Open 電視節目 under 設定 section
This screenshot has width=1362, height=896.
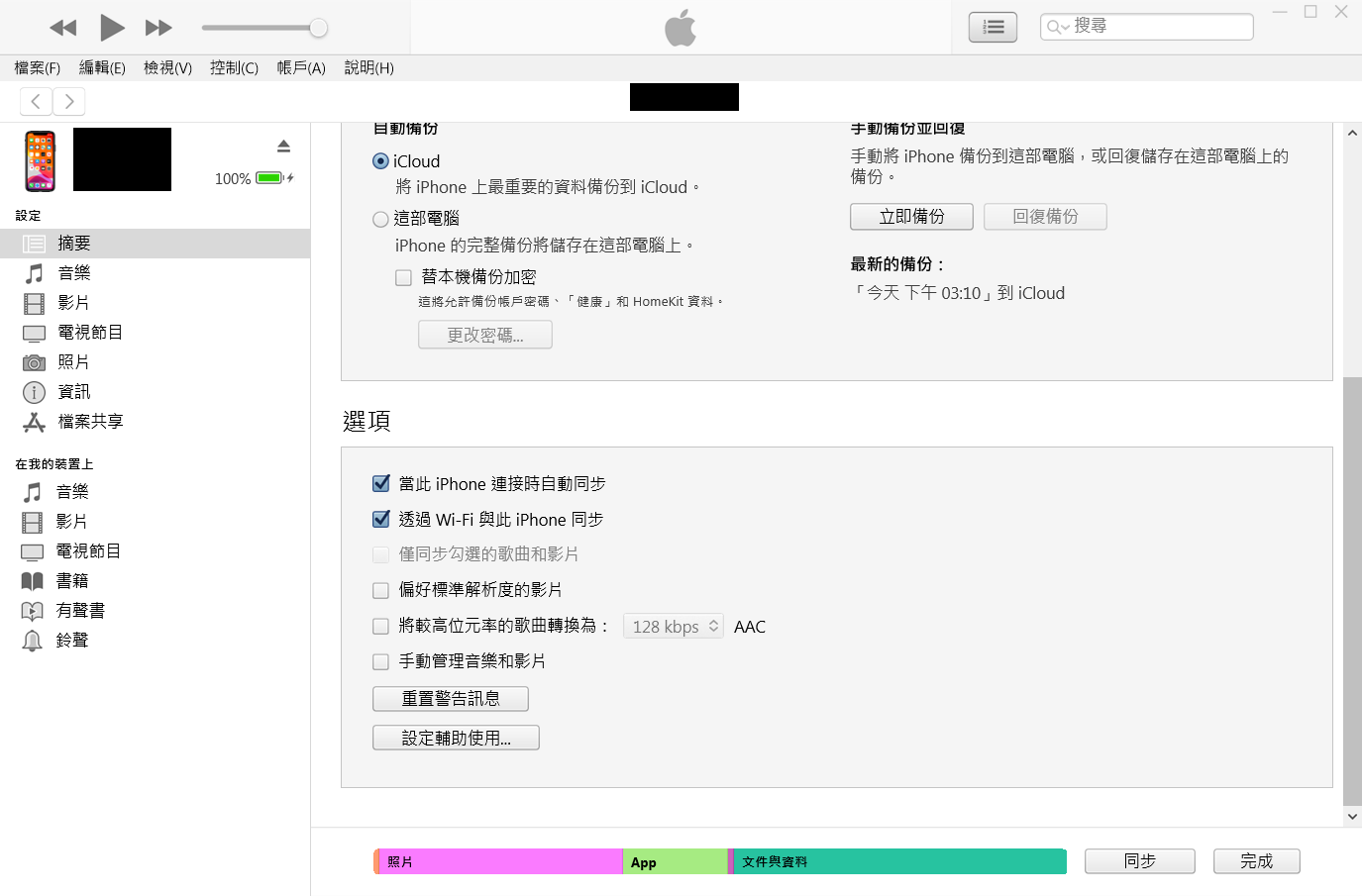(x=155, y=333)
